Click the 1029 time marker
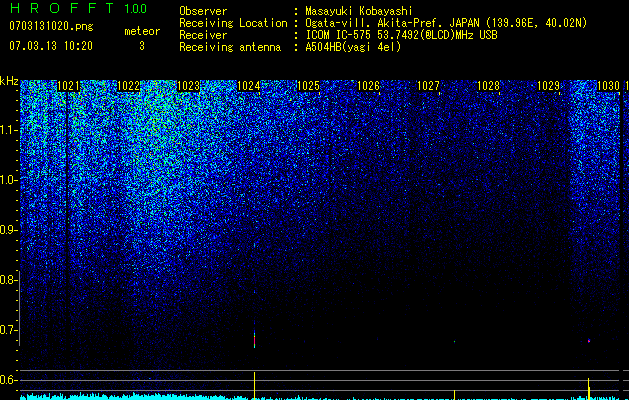629x400 pixels. pyautogui.click(x=548, y=86)
